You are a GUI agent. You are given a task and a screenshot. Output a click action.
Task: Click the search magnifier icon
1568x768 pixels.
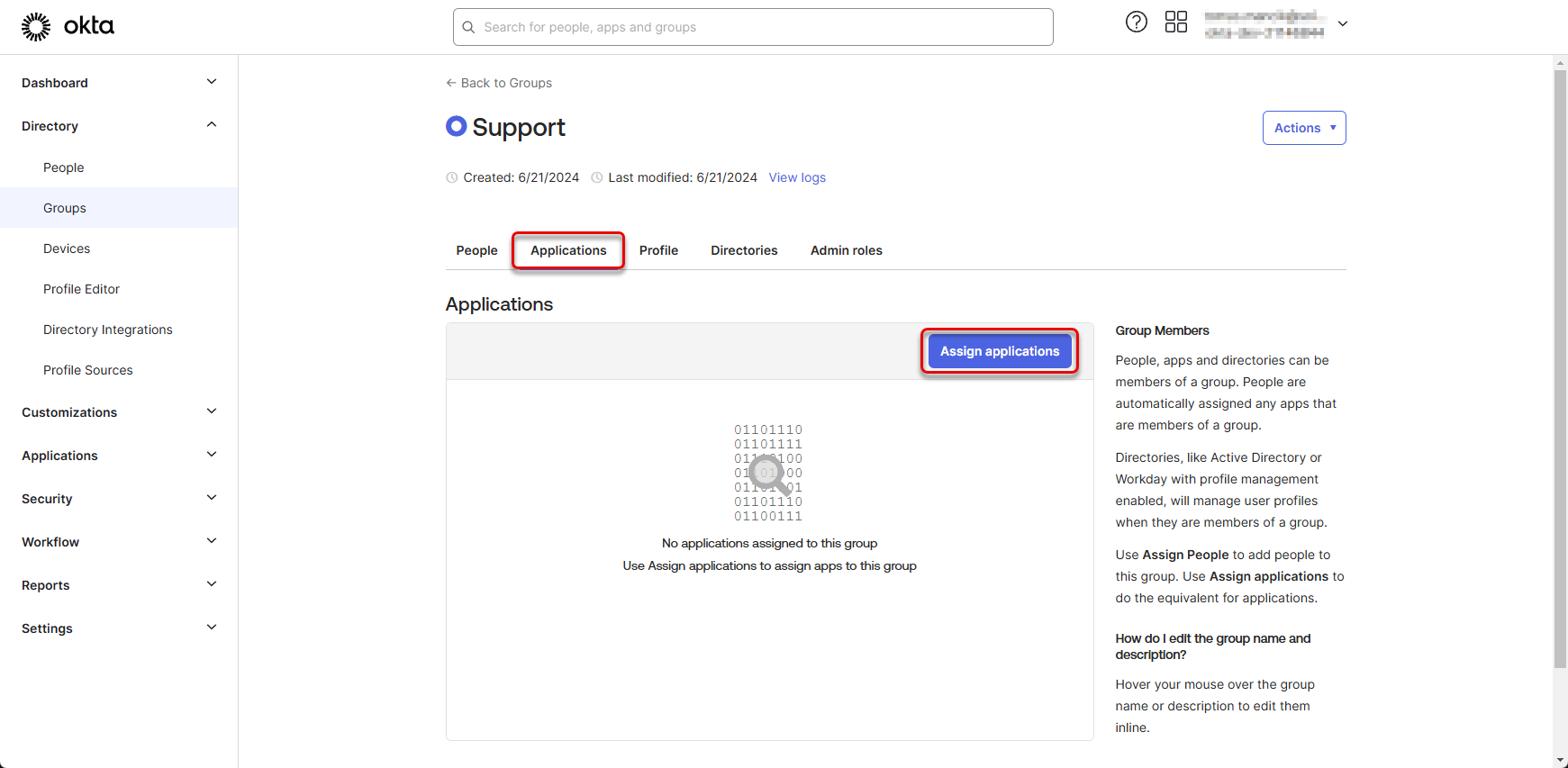(468, 28)
